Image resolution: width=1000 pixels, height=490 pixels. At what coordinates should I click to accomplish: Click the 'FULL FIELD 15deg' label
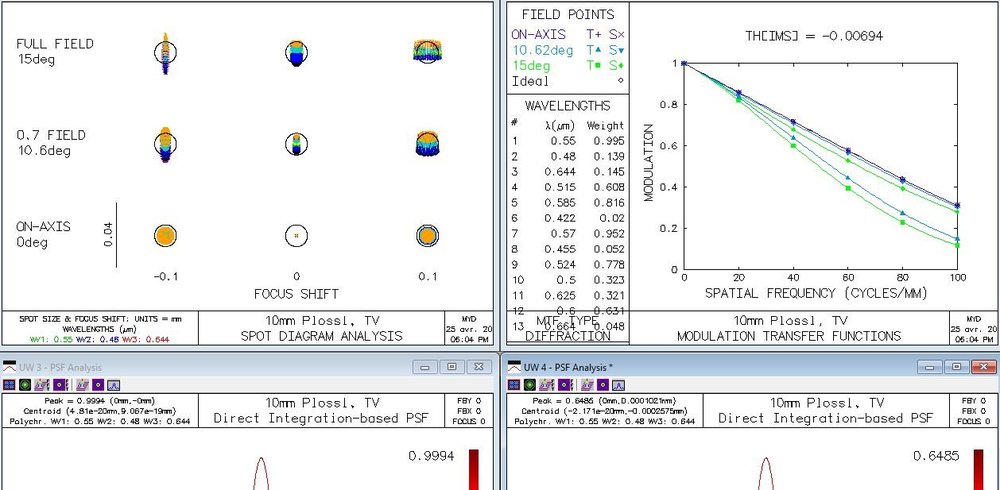pos(55,52)
